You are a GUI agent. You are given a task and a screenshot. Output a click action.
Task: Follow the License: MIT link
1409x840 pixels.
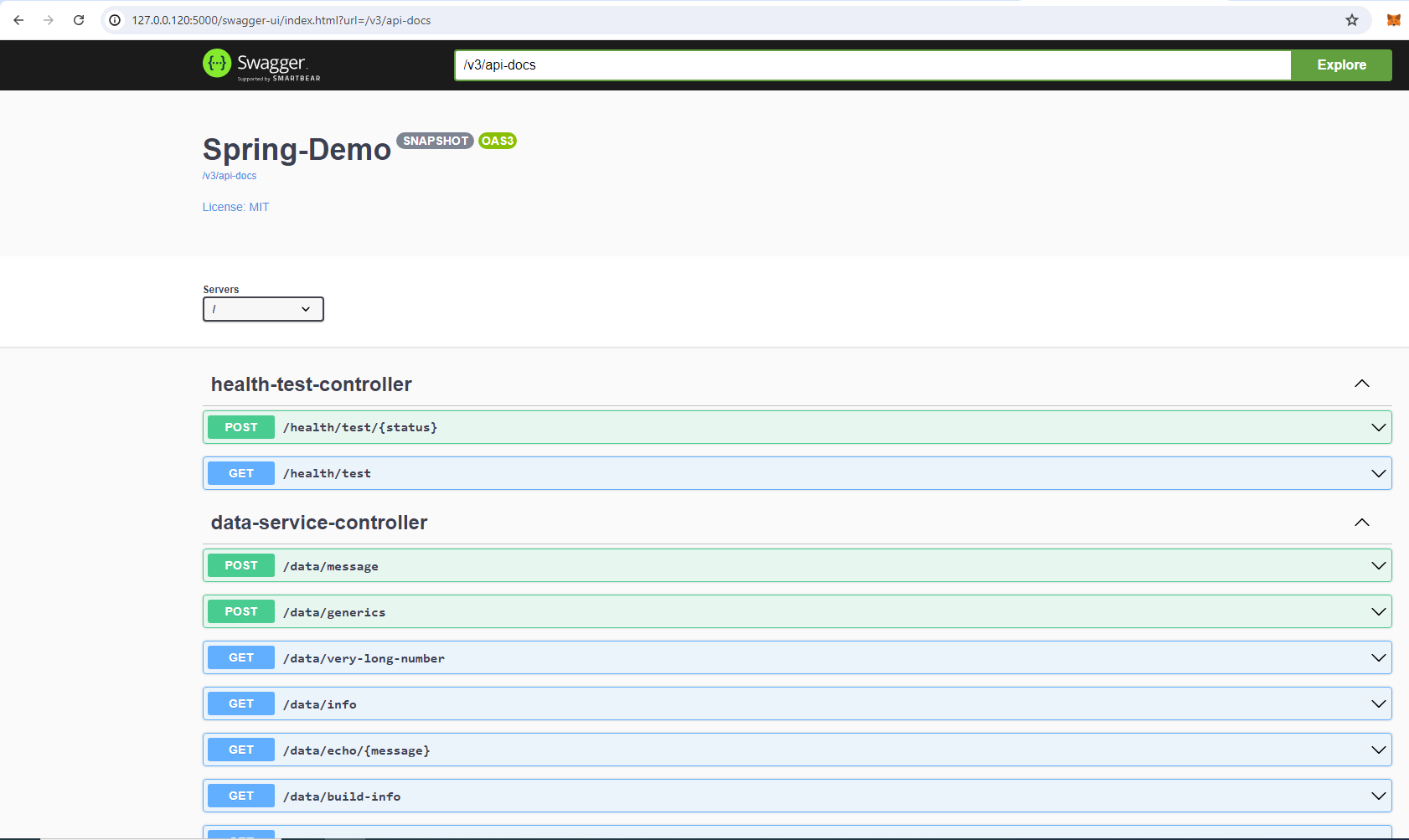click(235, 207)
